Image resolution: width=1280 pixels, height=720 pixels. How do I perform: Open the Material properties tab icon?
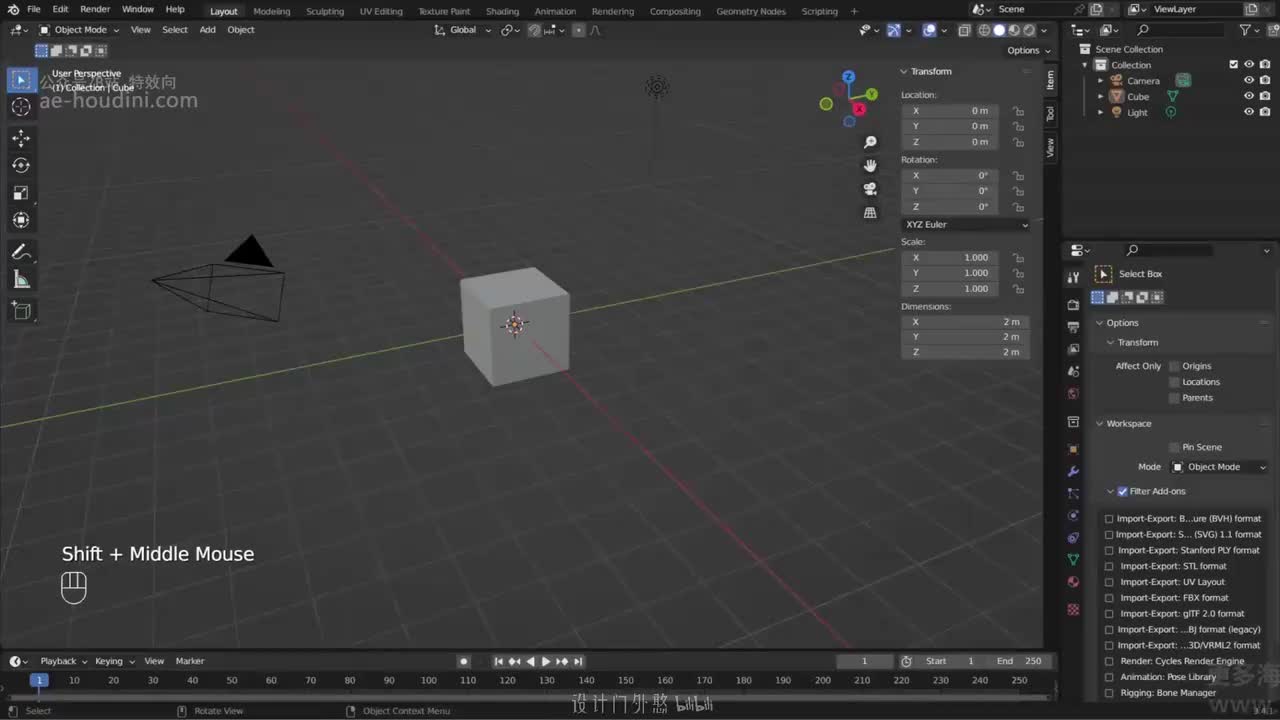pyautogui.click(x=1073, y=581)
